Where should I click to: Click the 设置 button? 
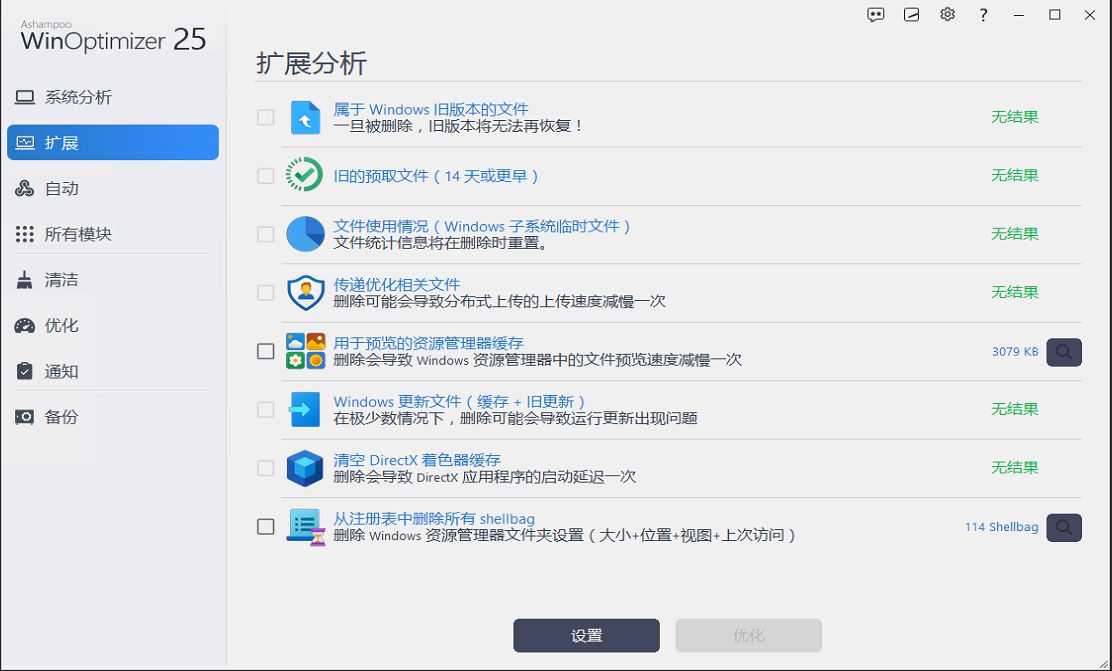(586, 636)
